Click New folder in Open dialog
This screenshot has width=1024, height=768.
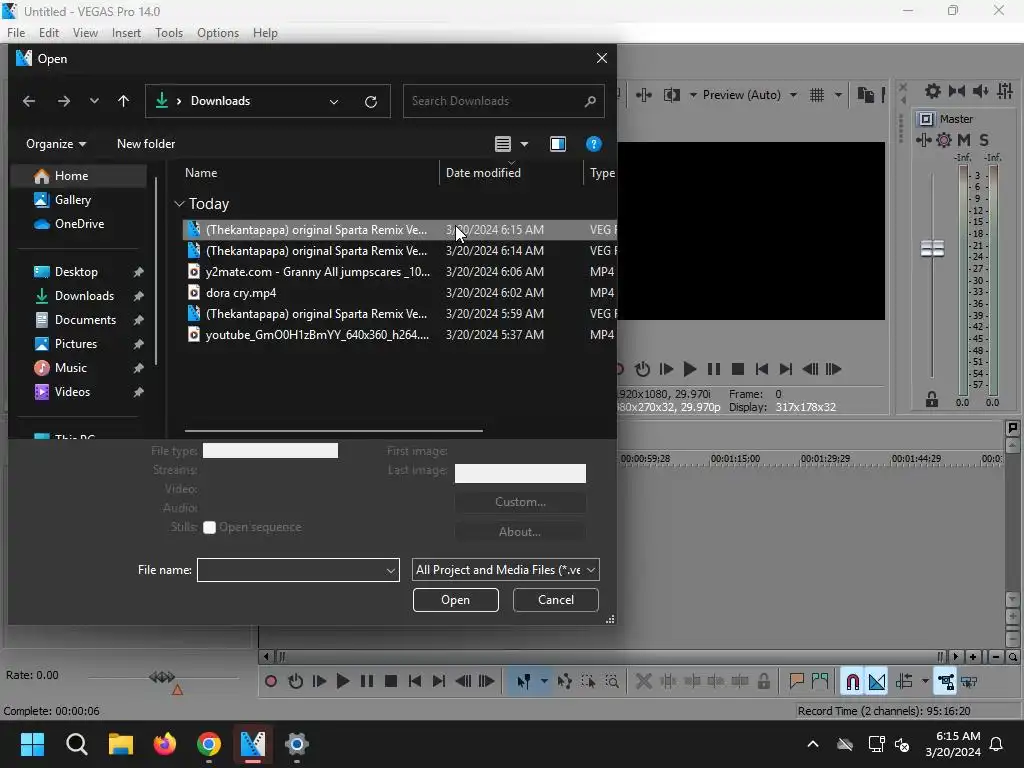(x=146, y=144)
